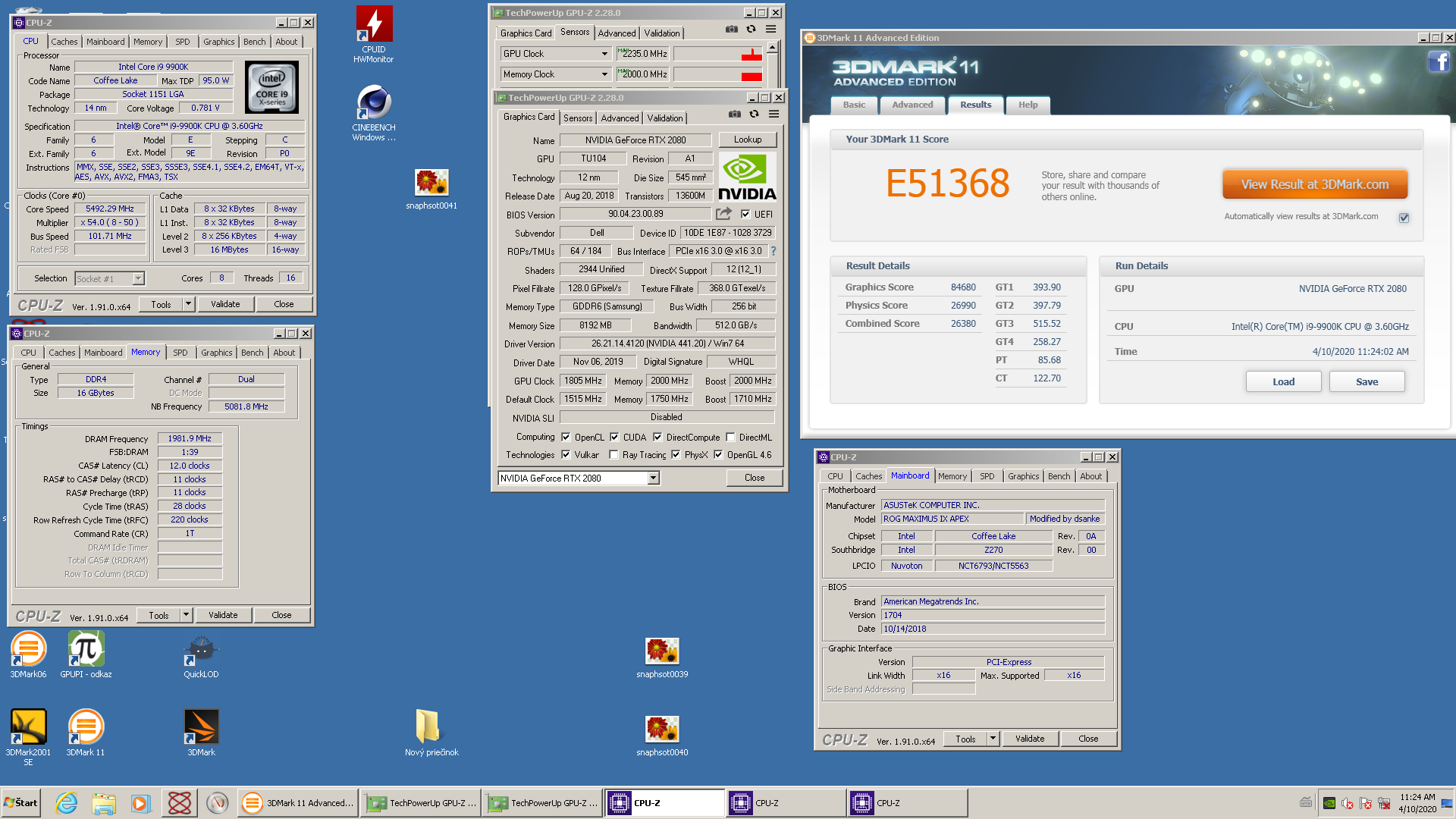This screenshot has width=1456, height=819.
Task: Take GPU-Z screenshot with camera icon in Graphics Card window
Action: [735, 115]
